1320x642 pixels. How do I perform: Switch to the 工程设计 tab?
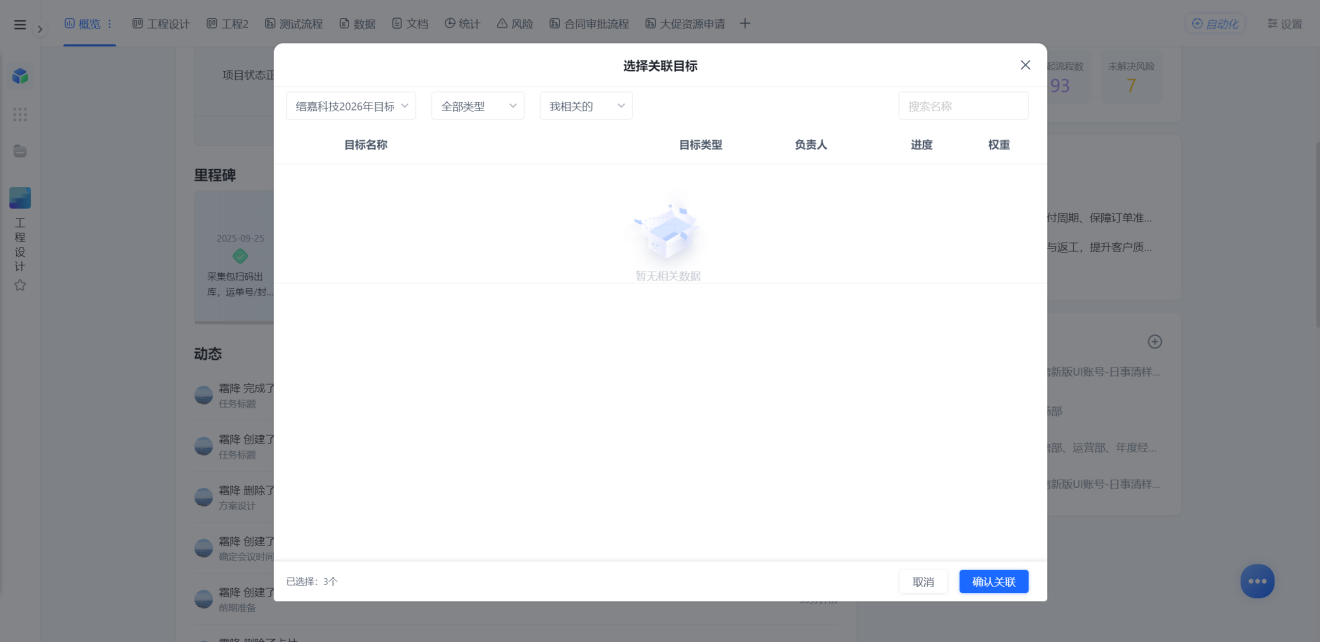pos(161,24)
